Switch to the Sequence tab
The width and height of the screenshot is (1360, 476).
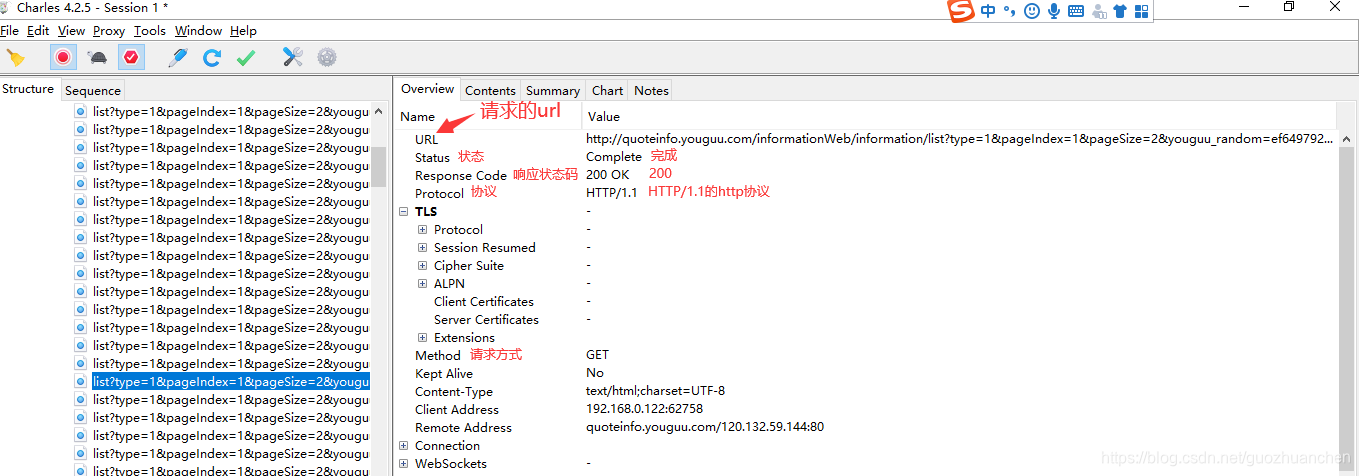93,90
